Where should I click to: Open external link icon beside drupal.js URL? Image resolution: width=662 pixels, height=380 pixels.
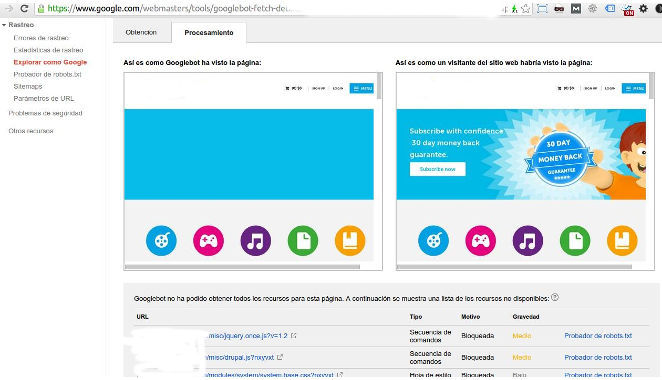pyautogui.click(x=280, y=357)
